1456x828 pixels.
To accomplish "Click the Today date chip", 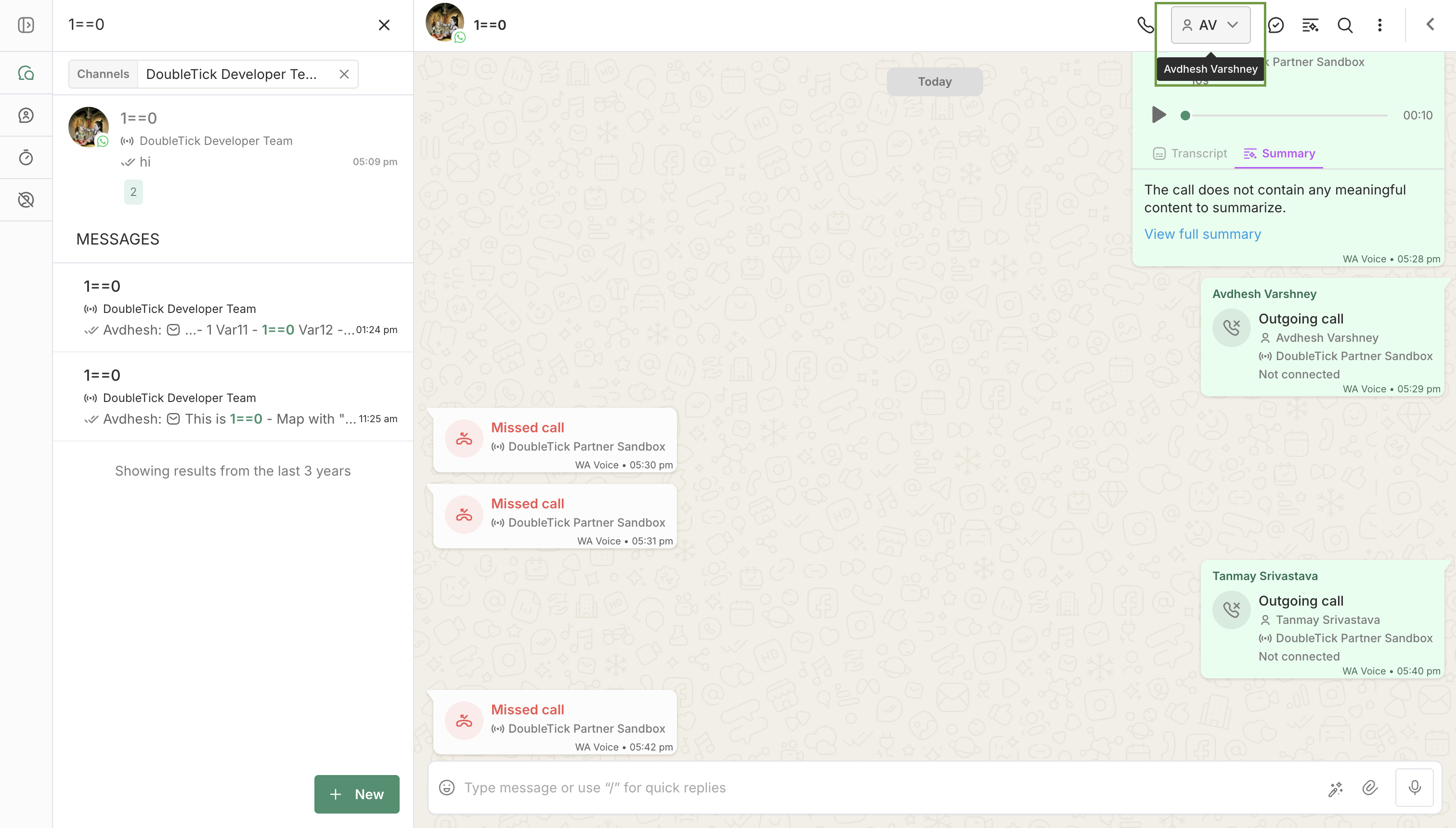I will (x=935, y=81).
